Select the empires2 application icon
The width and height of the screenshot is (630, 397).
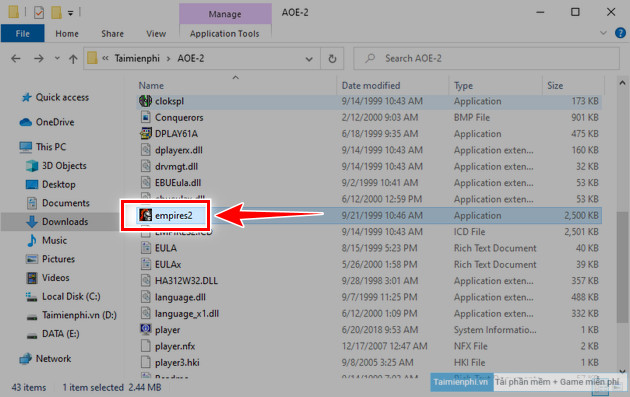145,215
